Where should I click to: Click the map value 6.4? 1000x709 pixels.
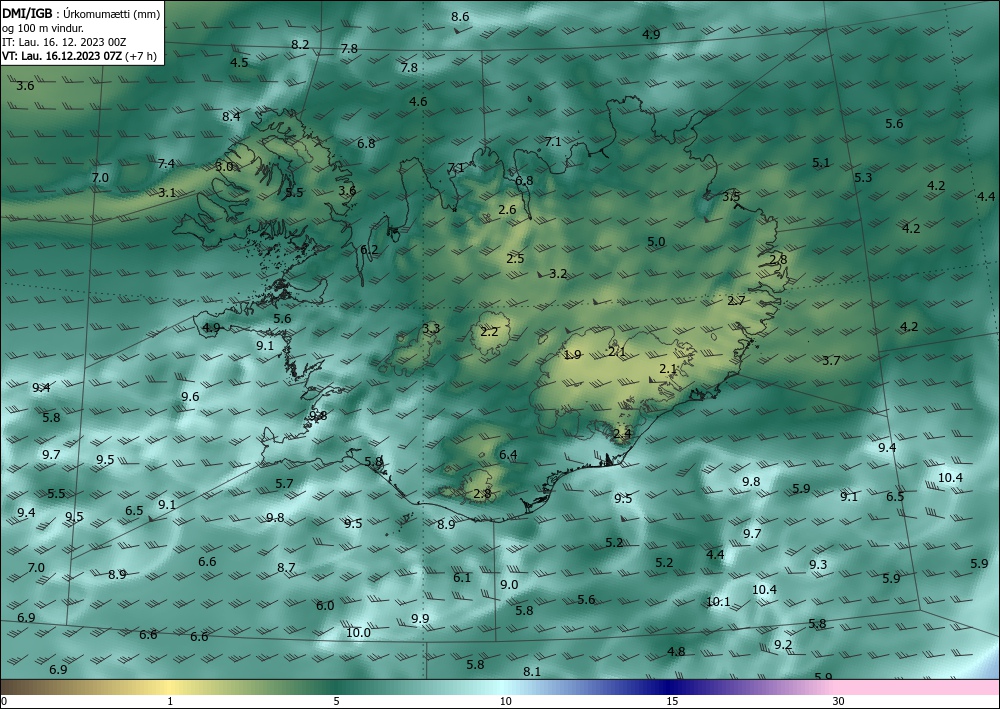pos(508,455)
